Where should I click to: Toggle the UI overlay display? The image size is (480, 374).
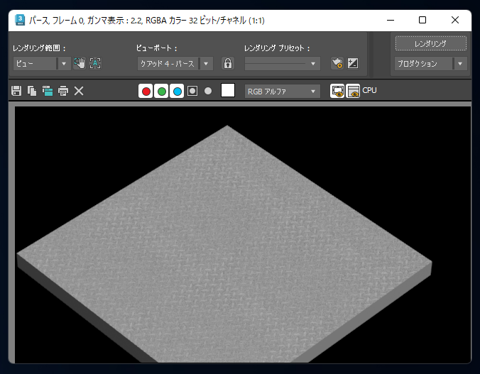[x=337, y=91]
